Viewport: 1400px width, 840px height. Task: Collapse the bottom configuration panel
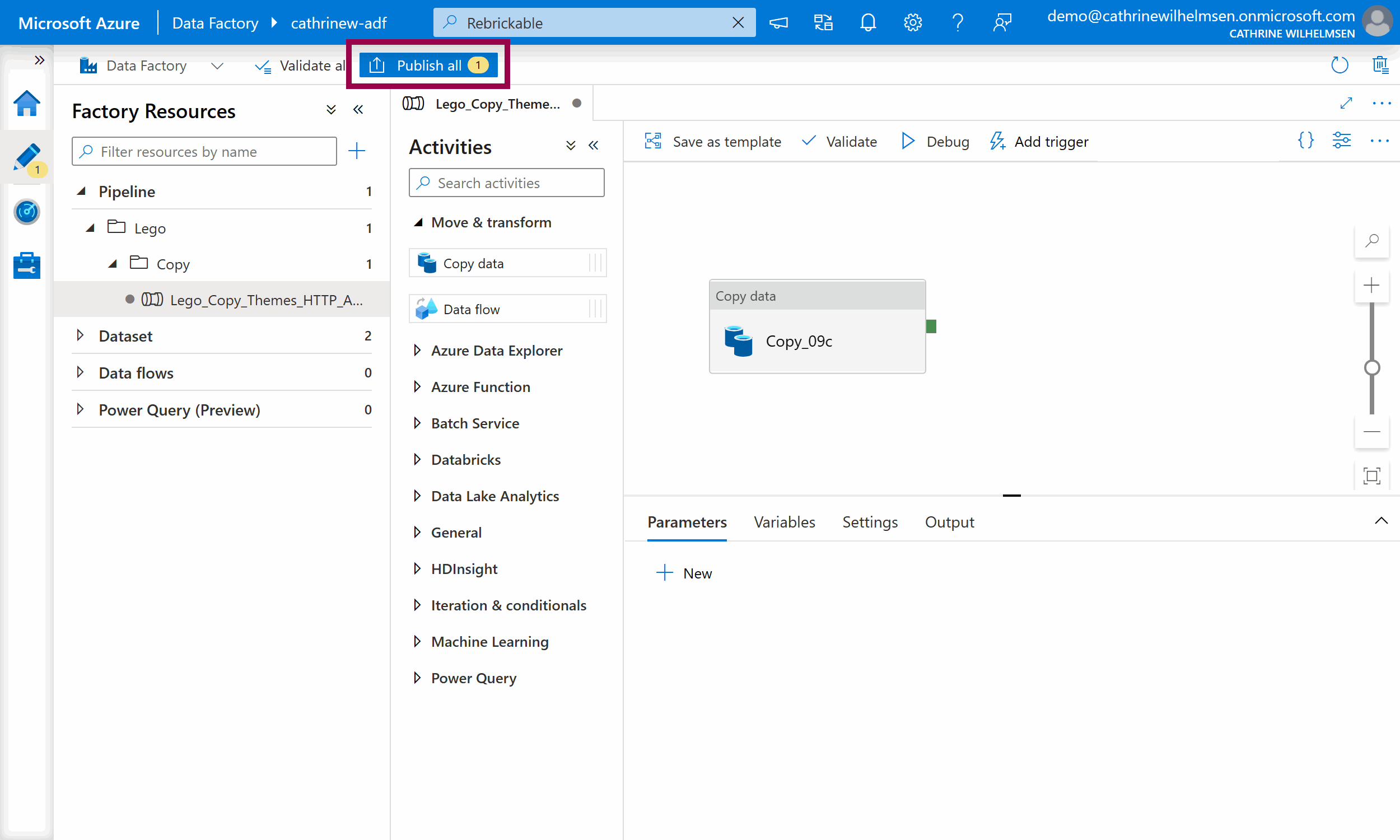(x=1381, y=521)
